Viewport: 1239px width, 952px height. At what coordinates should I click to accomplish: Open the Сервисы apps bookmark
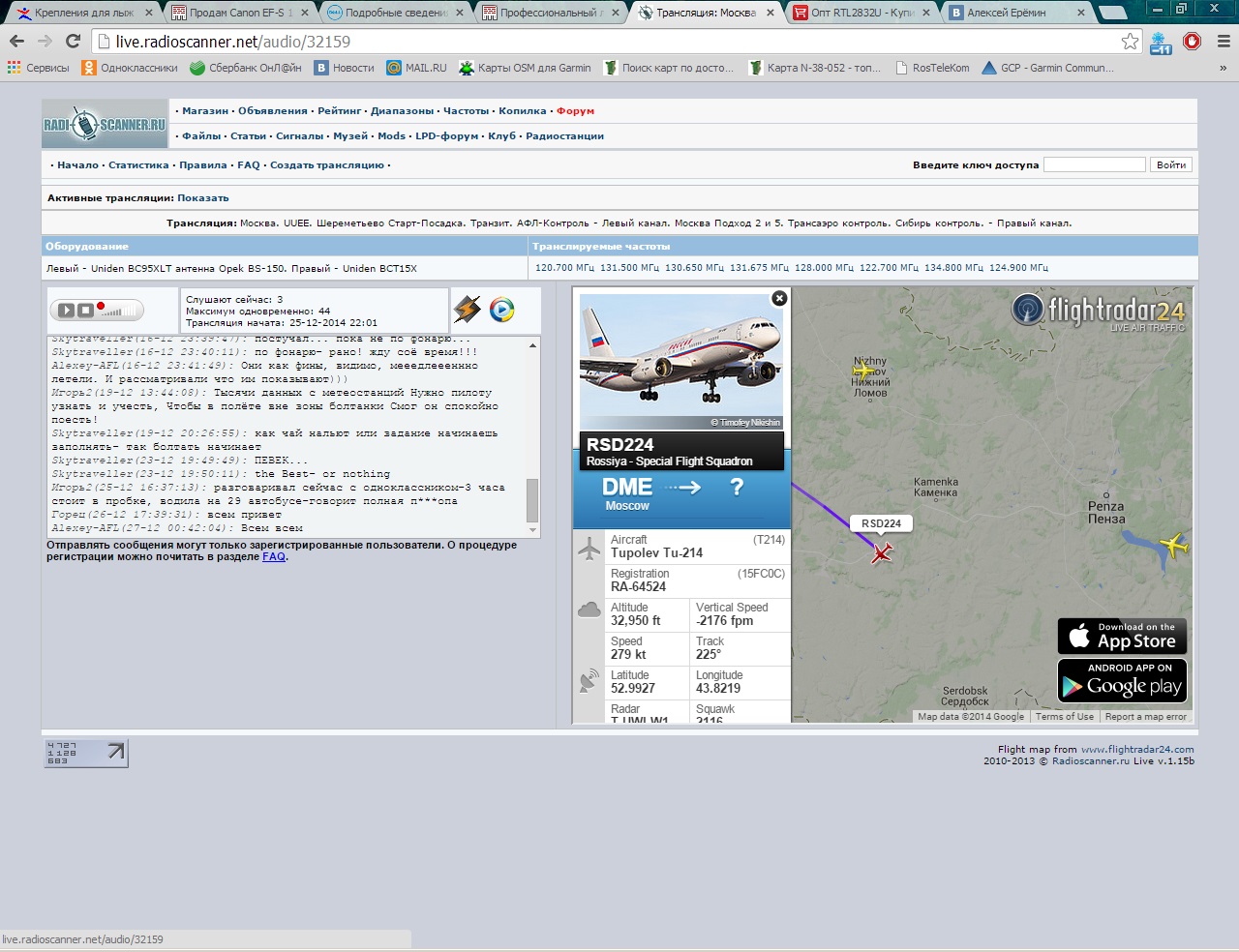click(39, 68)
